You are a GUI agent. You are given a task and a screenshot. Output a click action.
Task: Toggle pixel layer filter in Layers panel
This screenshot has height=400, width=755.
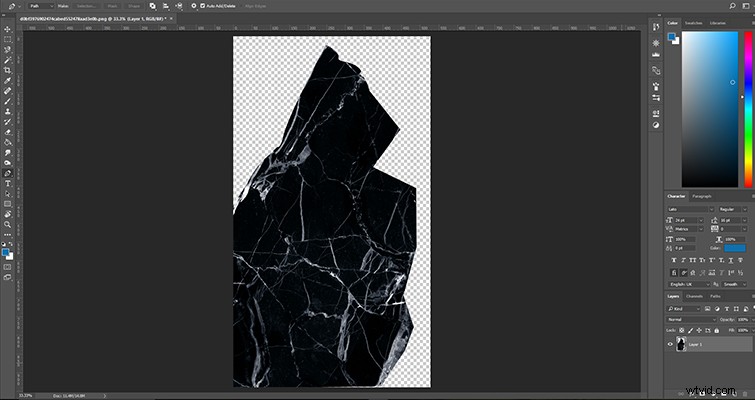click(707, 309)
